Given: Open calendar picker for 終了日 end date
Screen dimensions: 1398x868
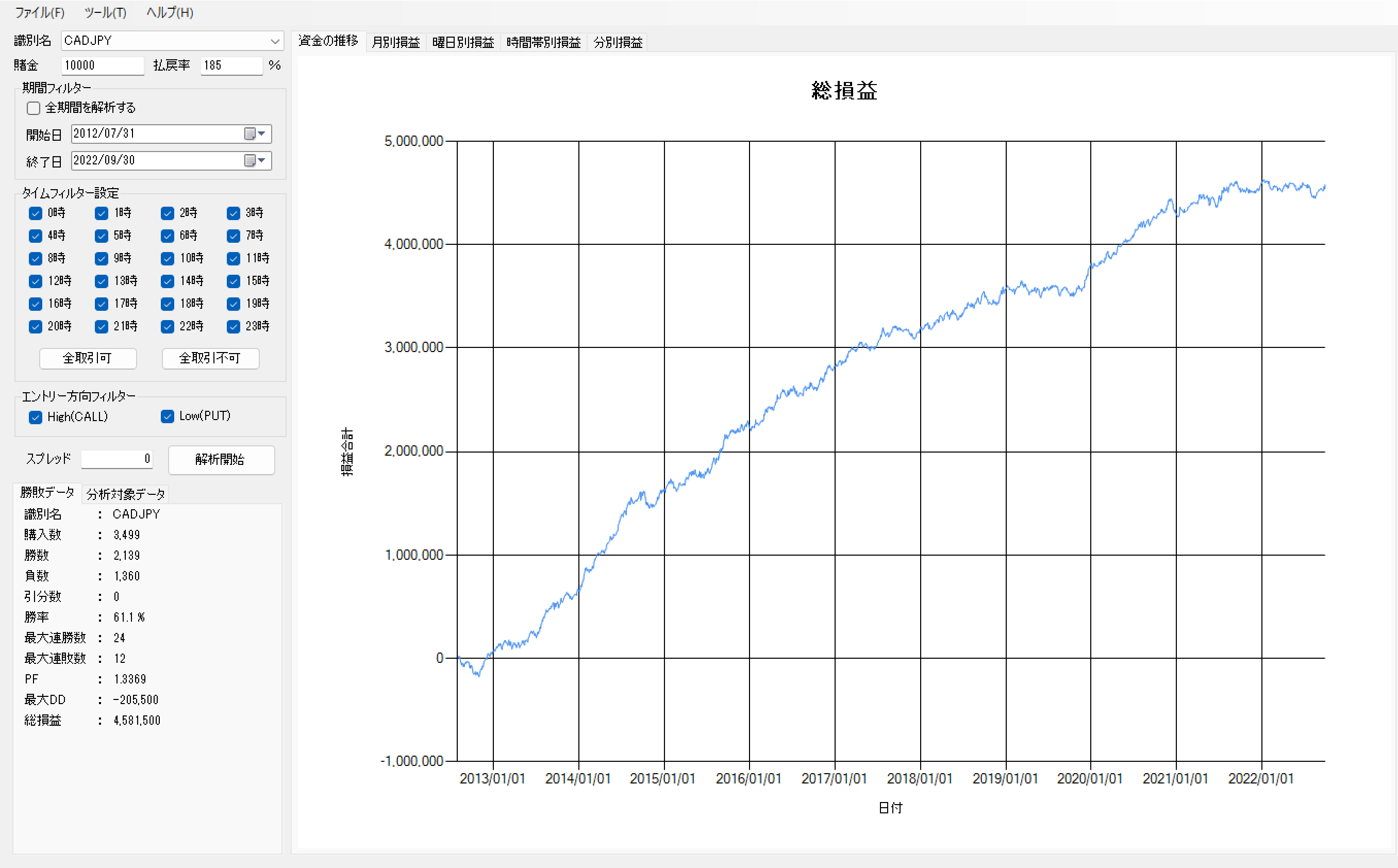Looking at the screenshot, I should coord(249,160).
